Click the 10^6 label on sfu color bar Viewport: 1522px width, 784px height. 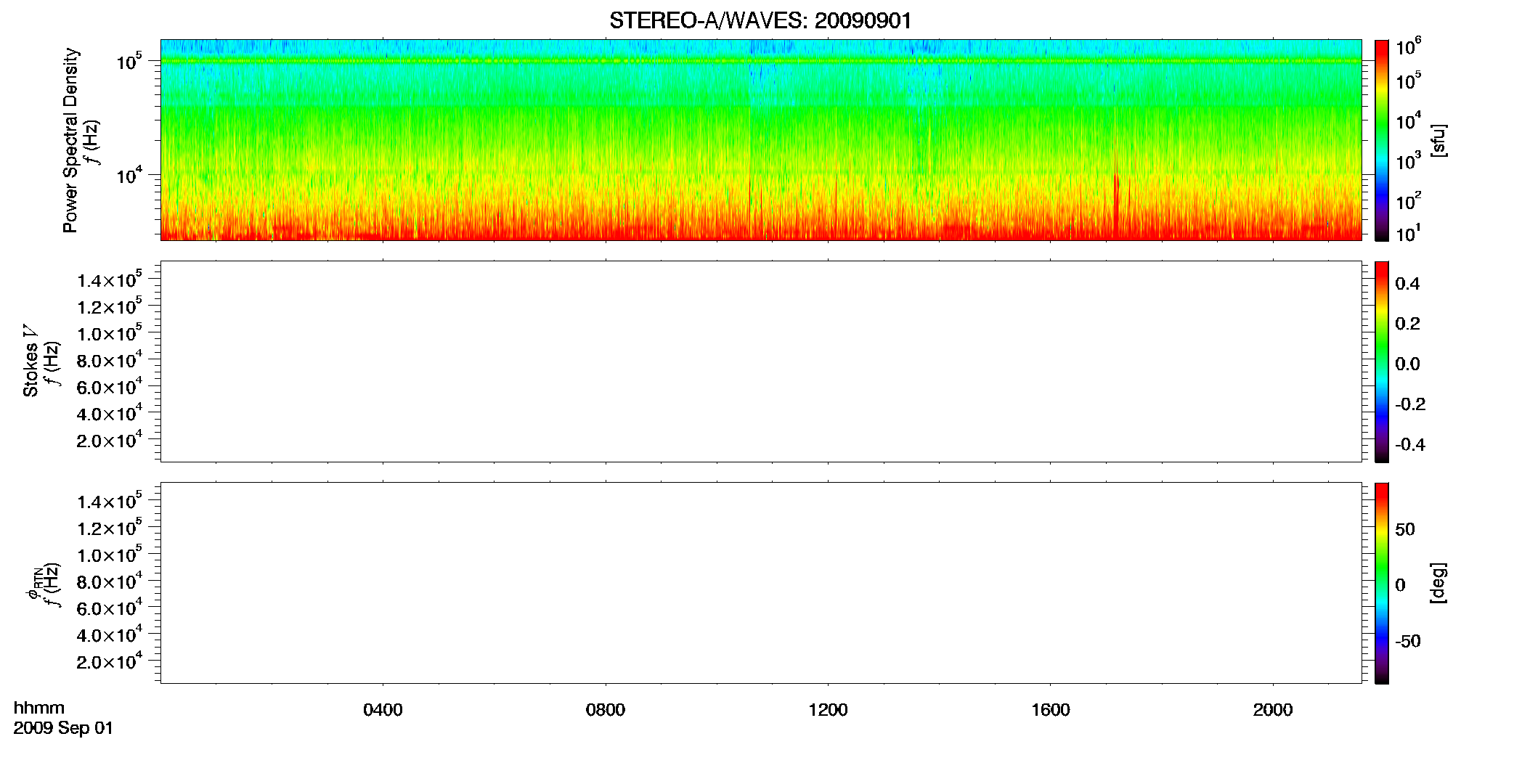click(x=1409, y=47)
